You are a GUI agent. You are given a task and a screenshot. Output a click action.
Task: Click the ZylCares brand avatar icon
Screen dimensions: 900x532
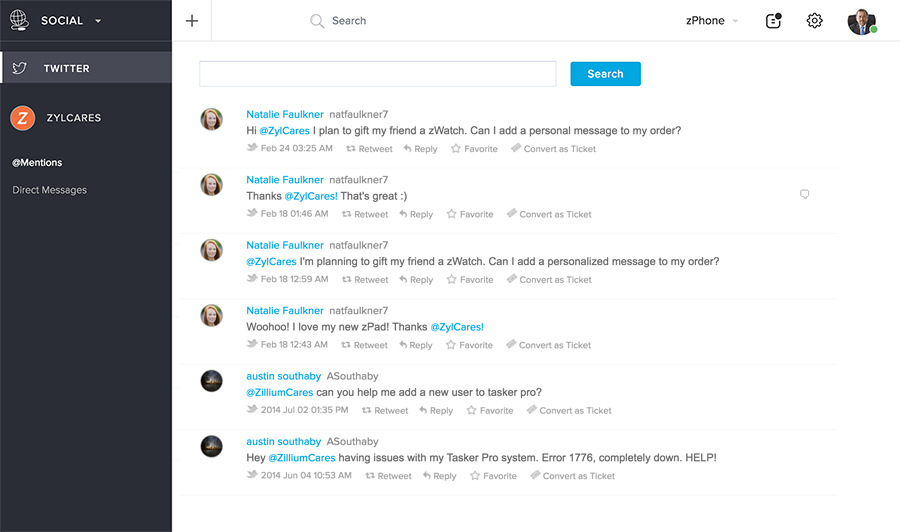coord(23,118)
